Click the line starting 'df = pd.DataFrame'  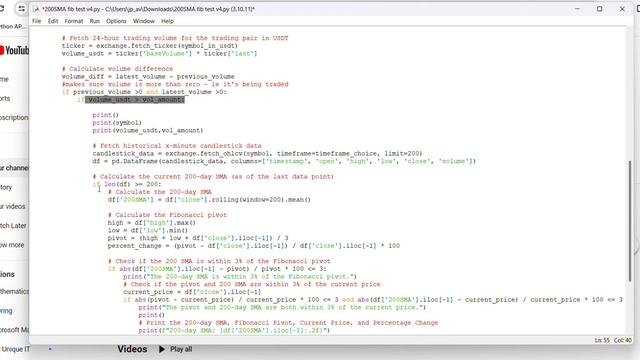[x=284, y=161]
